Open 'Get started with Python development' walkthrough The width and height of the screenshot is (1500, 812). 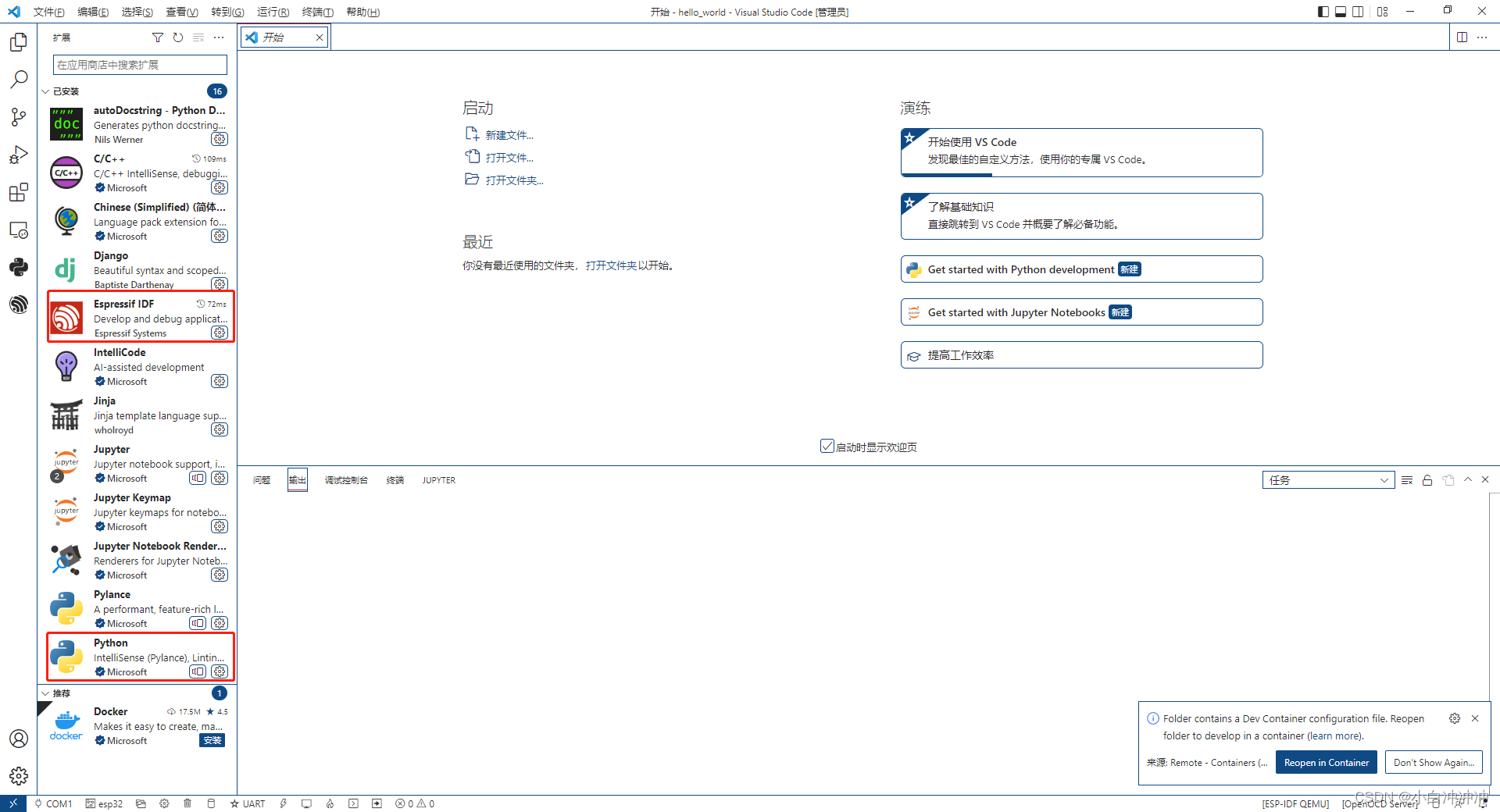point(1081,269)
